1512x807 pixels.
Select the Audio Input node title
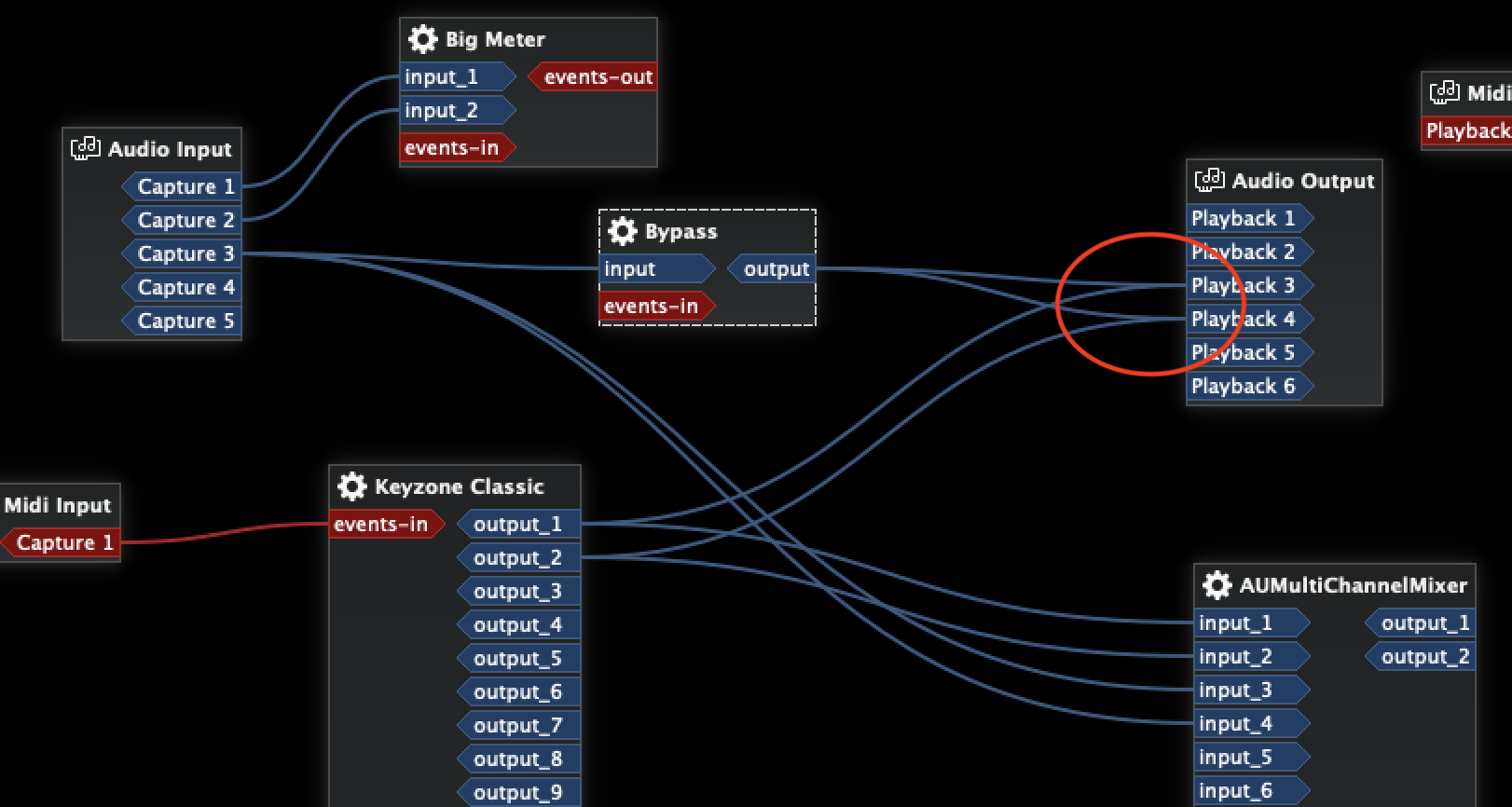pyautogui.click(x=170, y=149)
